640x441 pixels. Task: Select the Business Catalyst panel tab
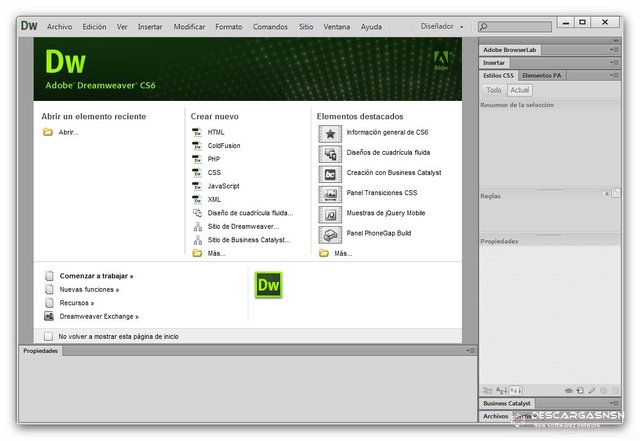coord(507,403)
